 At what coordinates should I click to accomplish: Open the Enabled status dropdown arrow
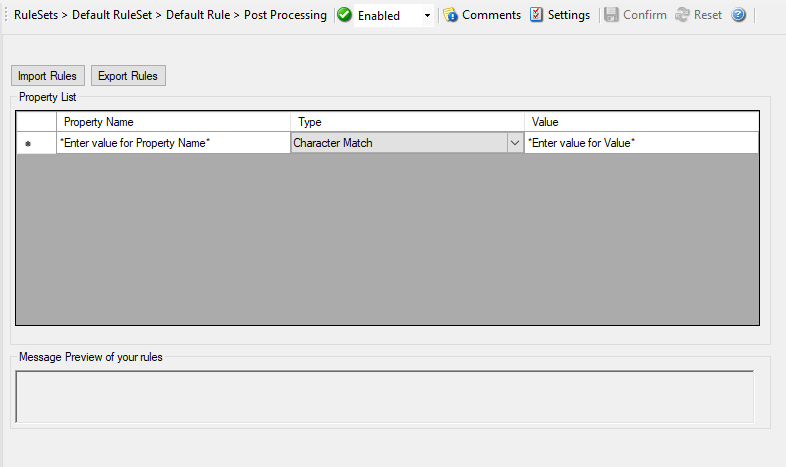click(427, 16)
